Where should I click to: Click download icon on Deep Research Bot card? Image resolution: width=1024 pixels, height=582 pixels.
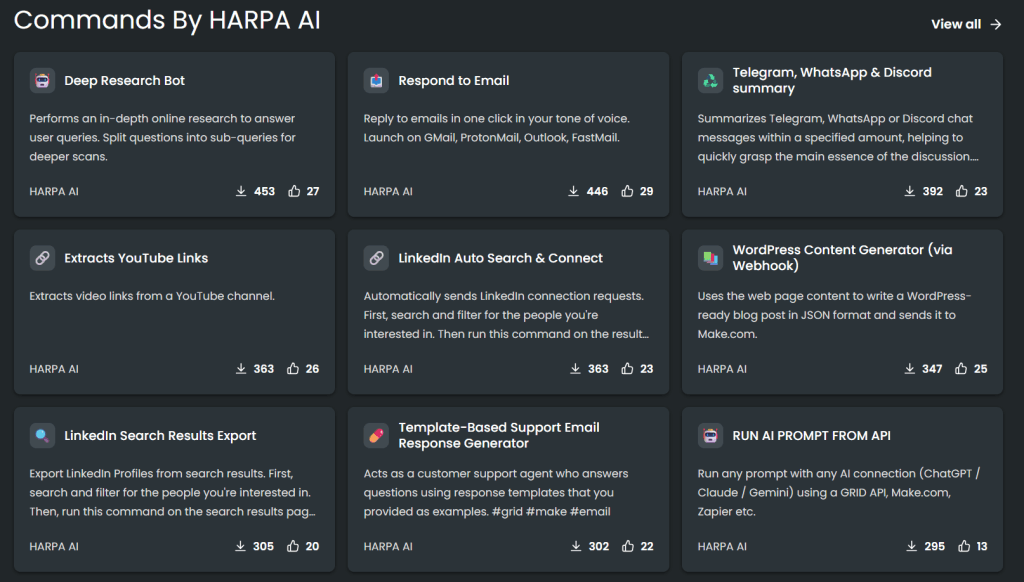pos(241,191)
